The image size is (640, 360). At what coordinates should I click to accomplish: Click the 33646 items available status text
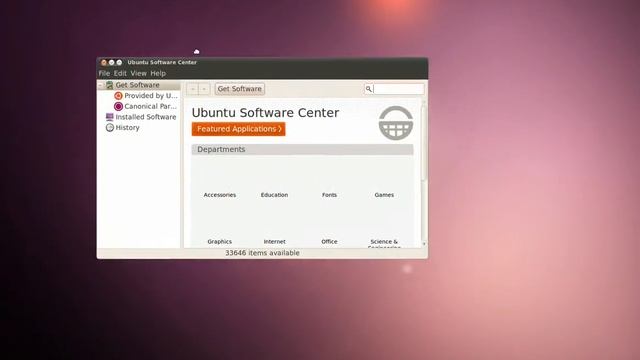(262, 253)
